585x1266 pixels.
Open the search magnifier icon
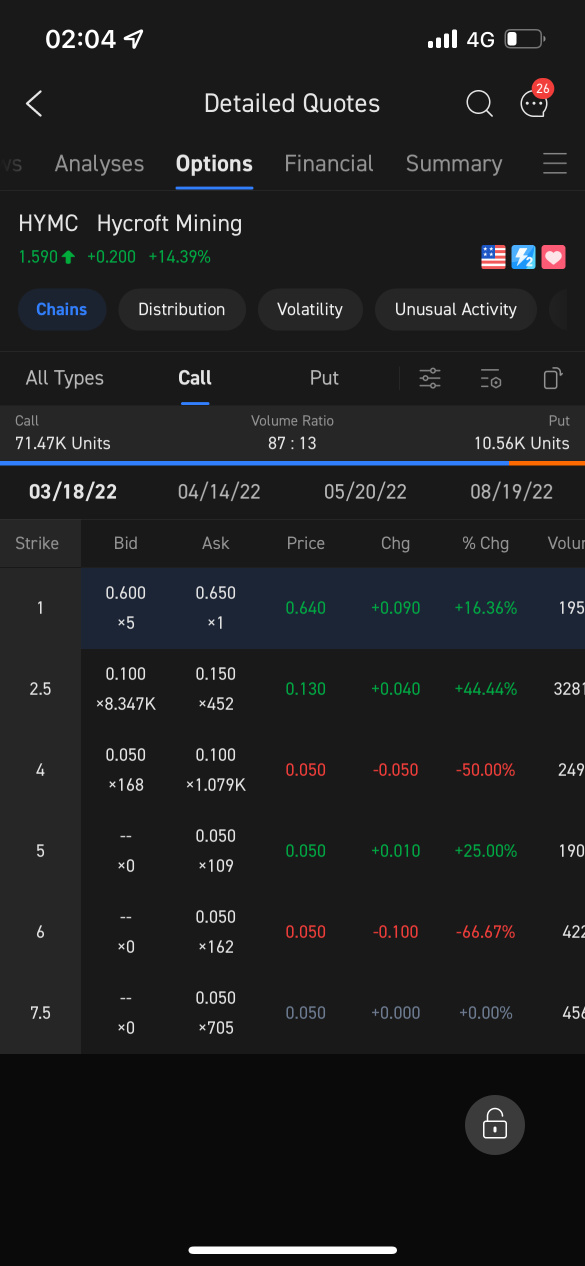[479, 103]
